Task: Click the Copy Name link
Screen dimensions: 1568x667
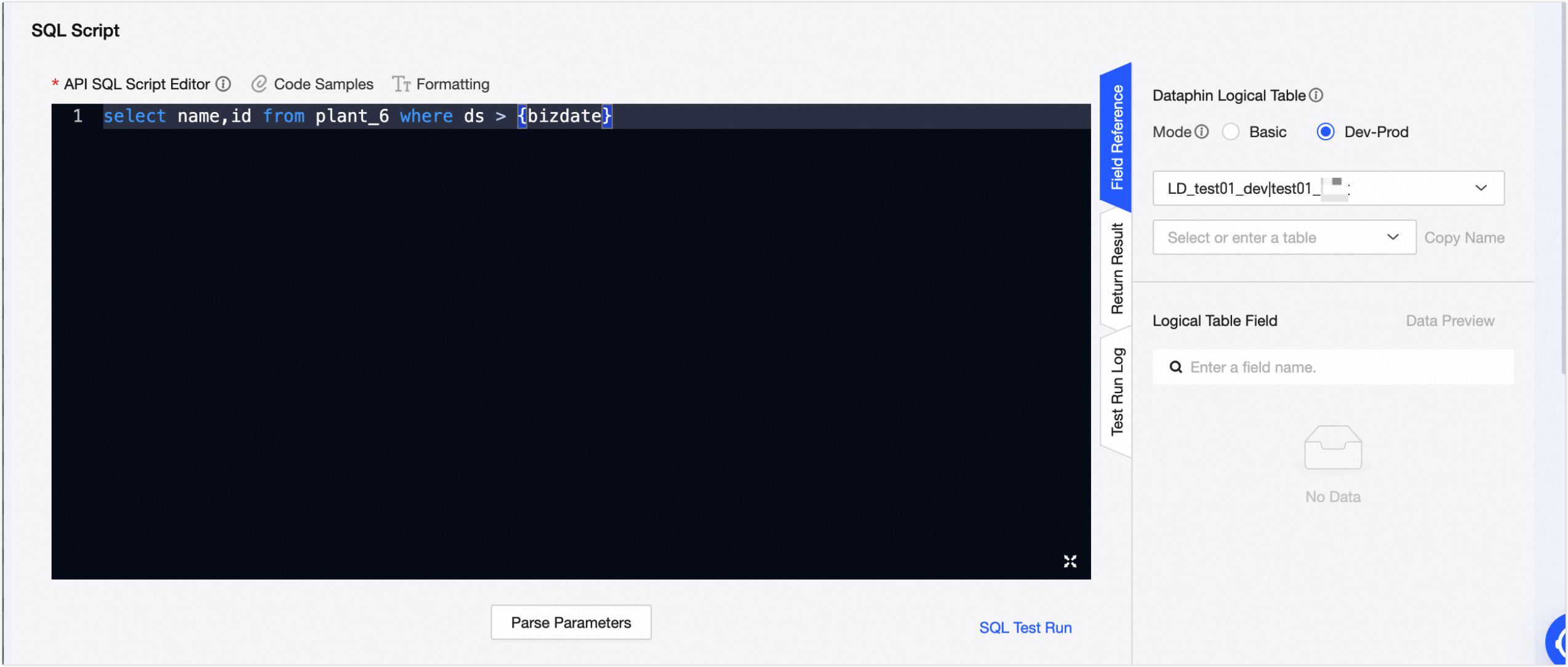Action: coord(1464,238)
